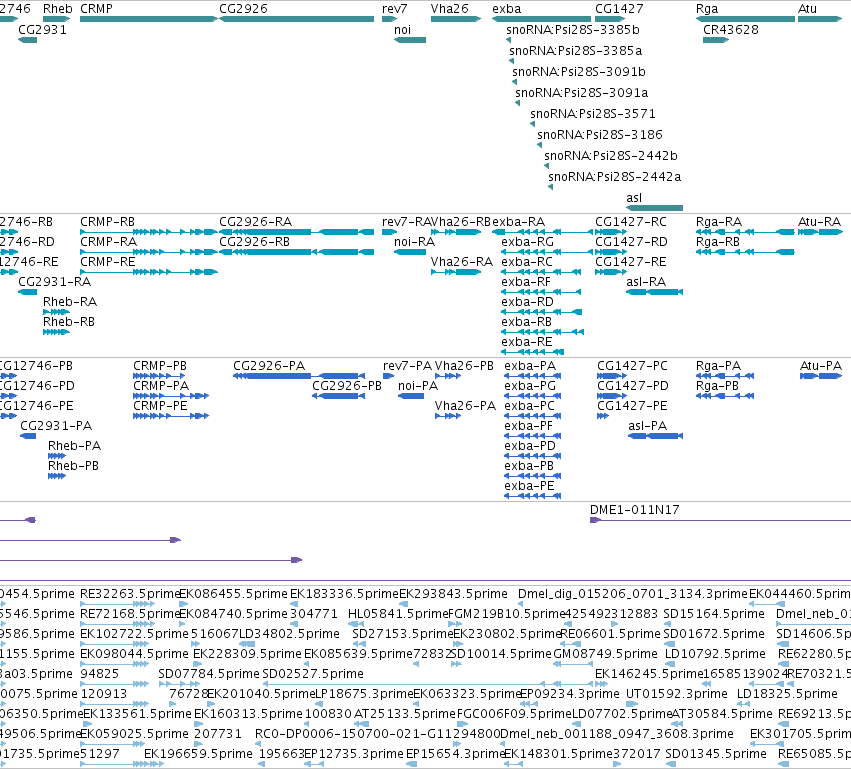This screenshot has height=769, width=851.
Task: Click the CG2926-RB transcript label
Action: pos(255,242)
